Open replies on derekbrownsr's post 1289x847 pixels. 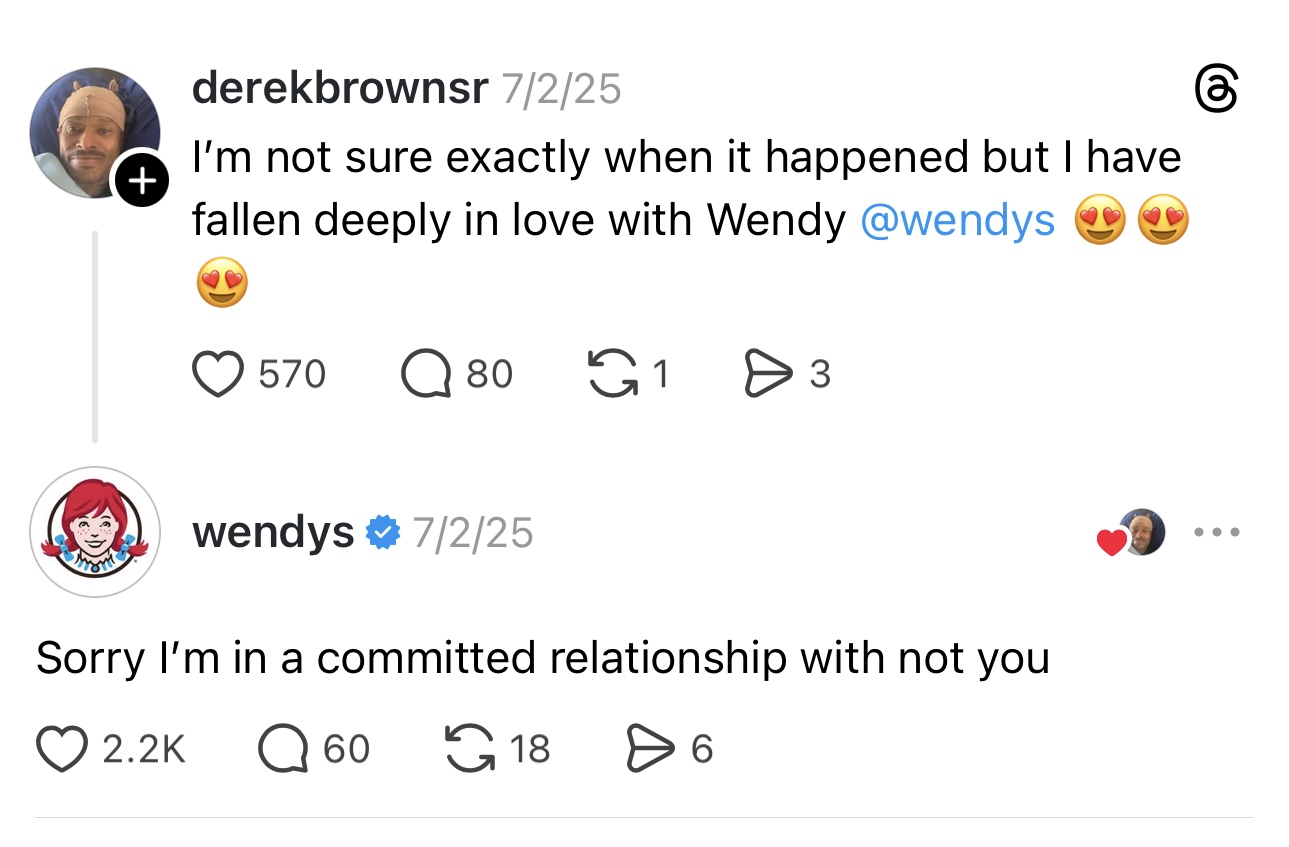tap(428, 374)
